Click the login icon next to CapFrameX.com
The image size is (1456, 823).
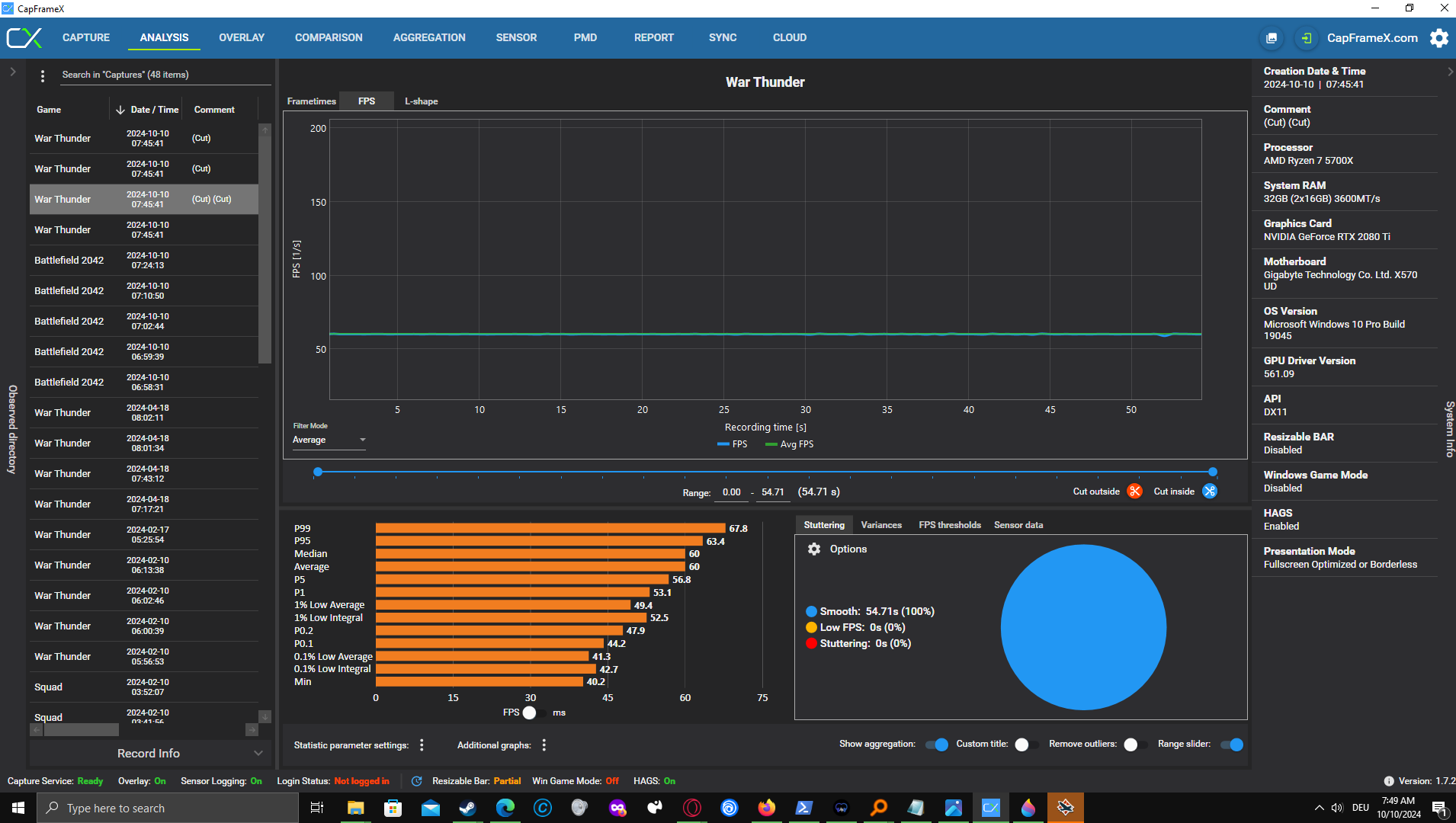(x=1307, y=38)
